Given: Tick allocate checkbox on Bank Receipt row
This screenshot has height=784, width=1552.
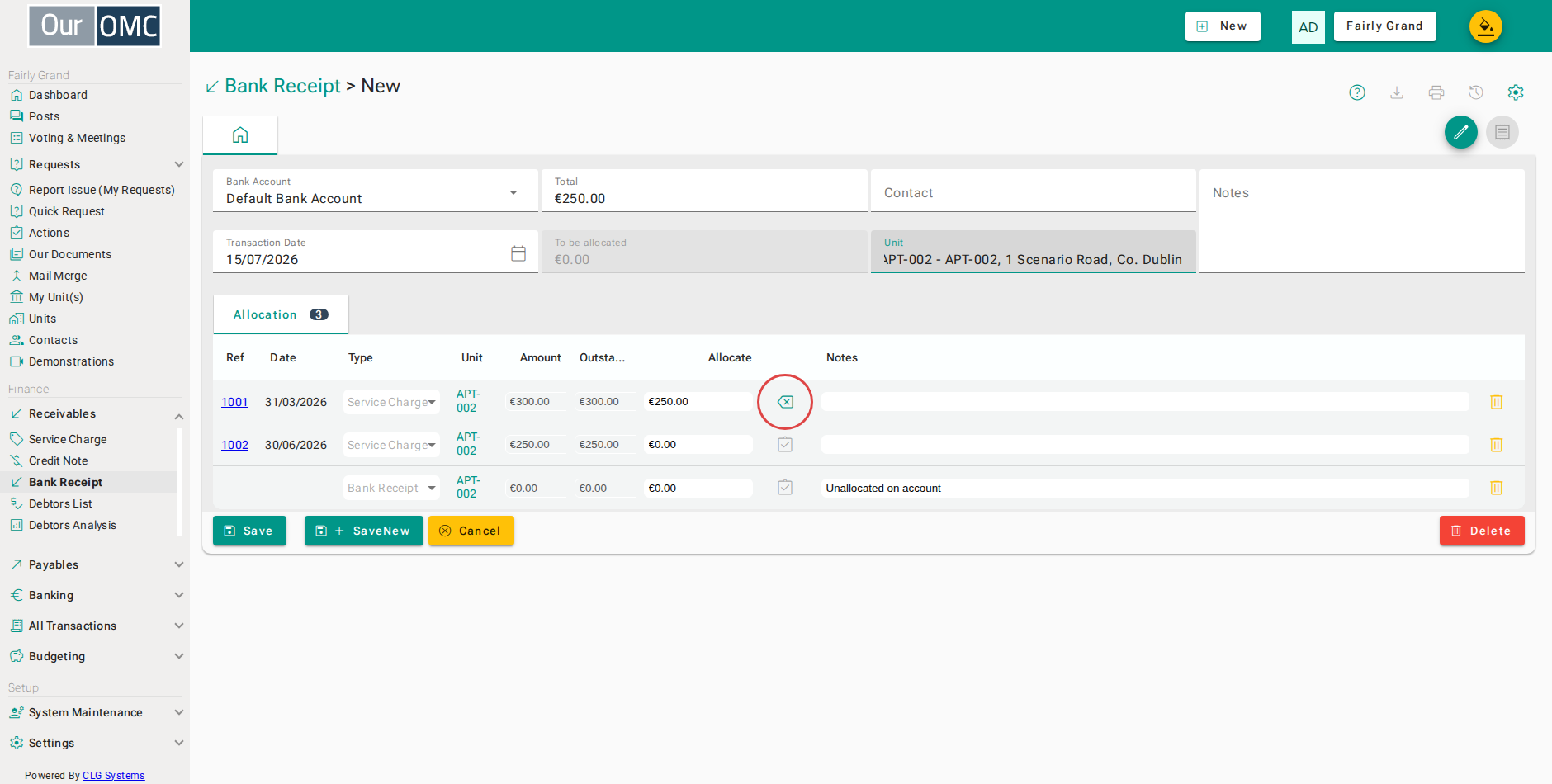Looking at the screenshot, I should pyautogui.click(x=785, y=488).
